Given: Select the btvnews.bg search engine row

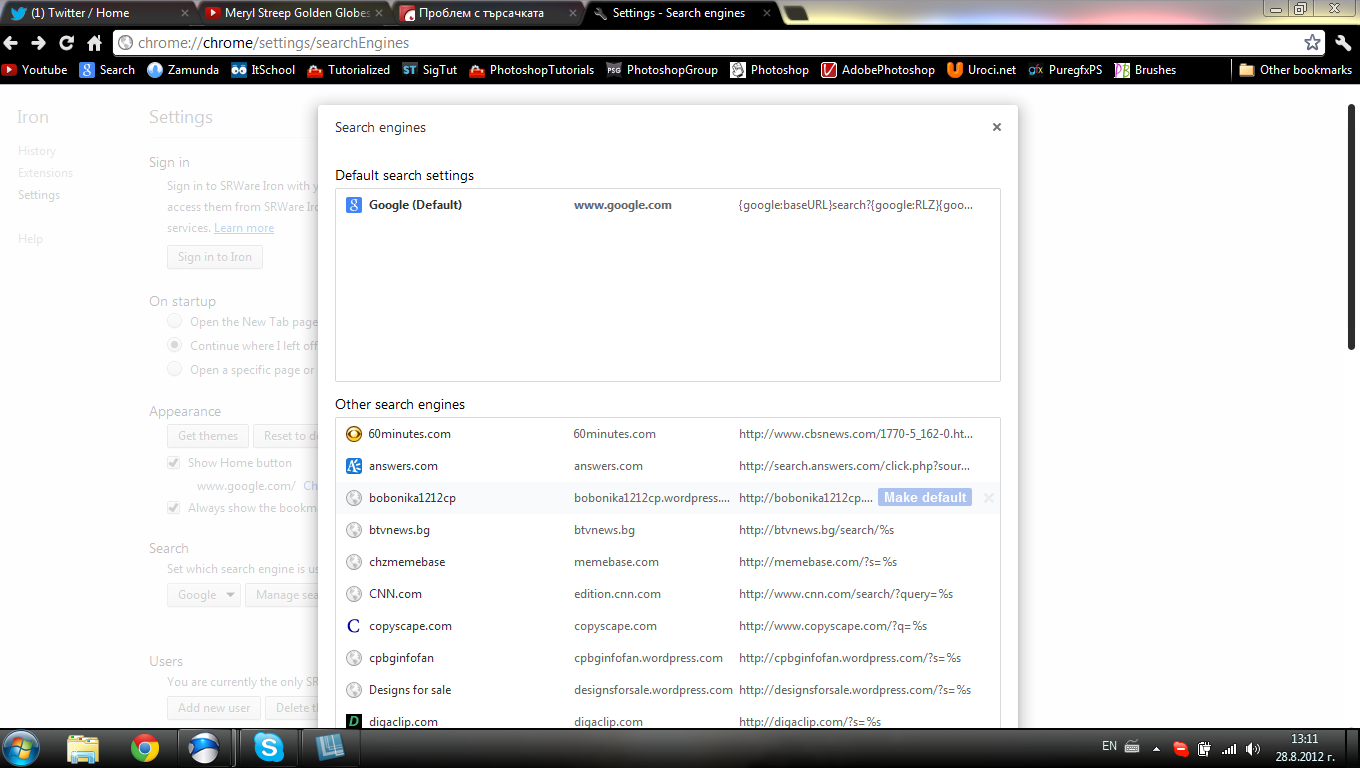Looking at the screenshot, I should click(668, 530).
